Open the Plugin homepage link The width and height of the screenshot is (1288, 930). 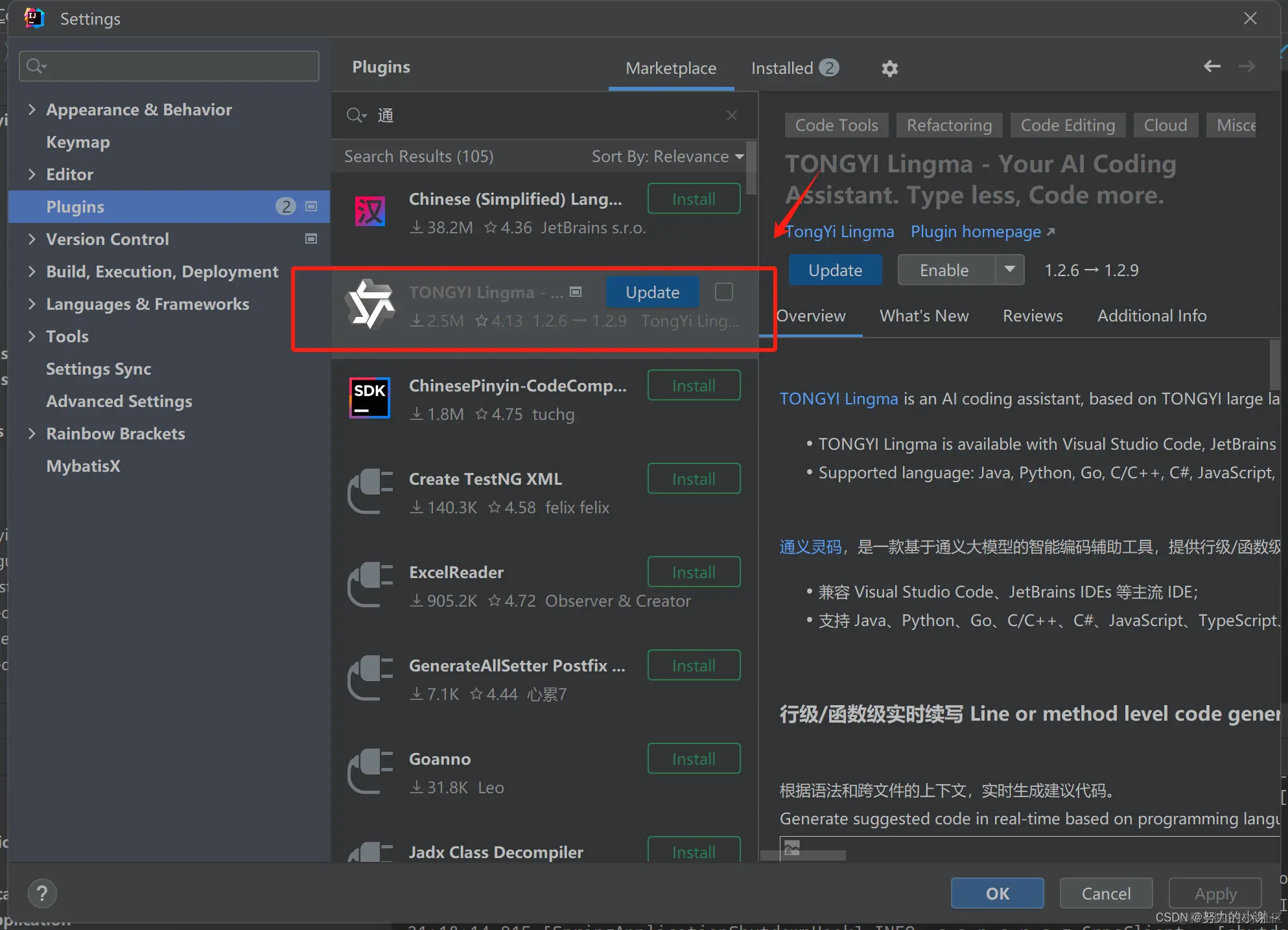983,231
